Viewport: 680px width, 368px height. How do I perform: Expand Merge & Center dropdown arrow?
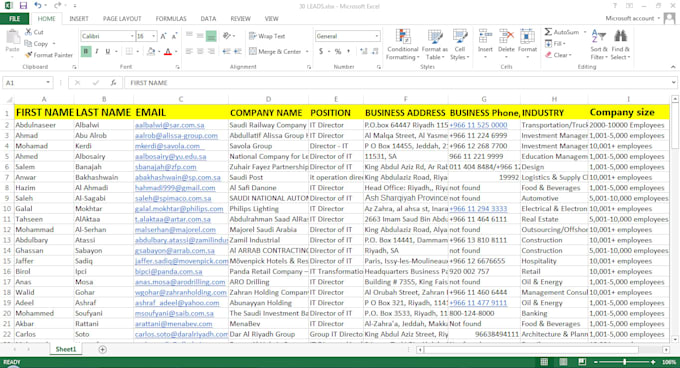pos(307,52)
